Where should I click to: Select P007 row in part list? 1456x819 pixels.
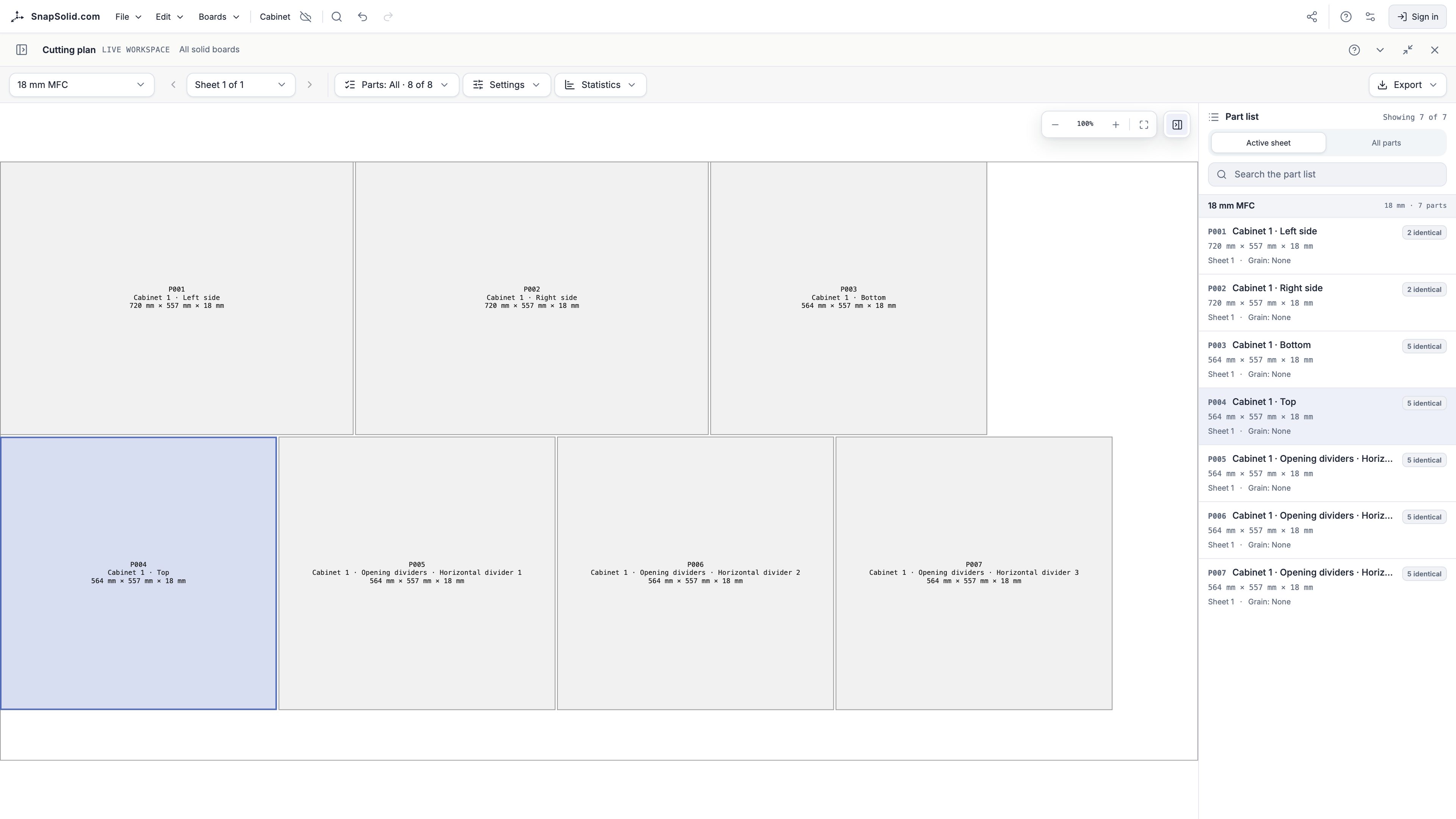pos(1327,587)
